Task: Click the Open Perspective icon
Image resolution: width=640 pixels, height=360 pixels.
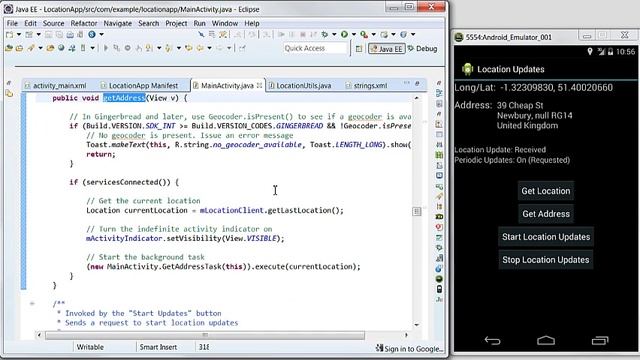Action: click(359, 49)
